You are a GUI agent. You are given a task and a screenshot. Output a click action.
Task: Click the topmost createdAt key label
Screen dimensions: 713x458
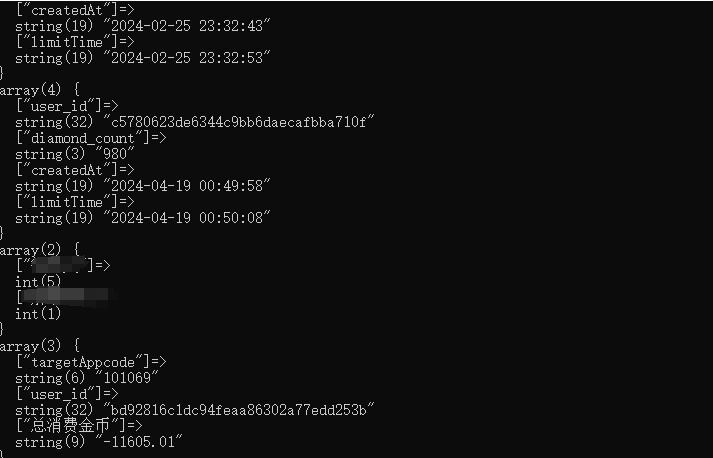tap(67, 10)
